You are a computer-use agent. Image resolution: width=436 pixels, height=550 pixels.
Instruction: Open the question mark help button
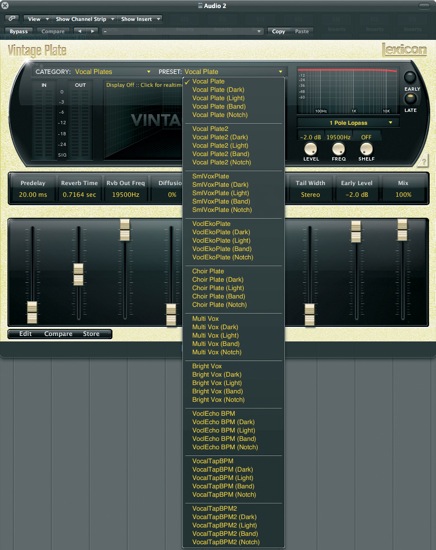423,161
